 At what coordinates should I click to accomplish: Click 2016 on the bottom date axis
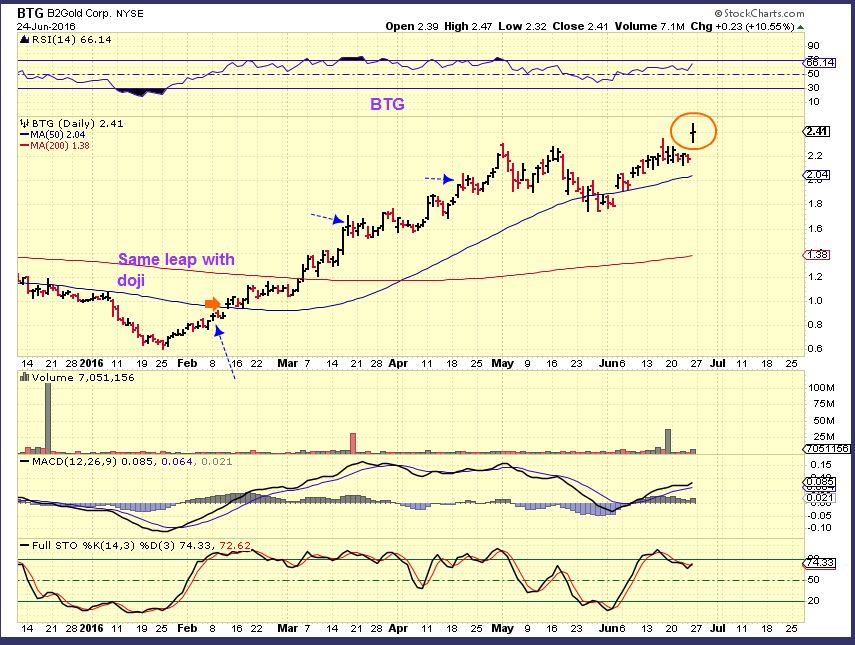pos(92,628)
